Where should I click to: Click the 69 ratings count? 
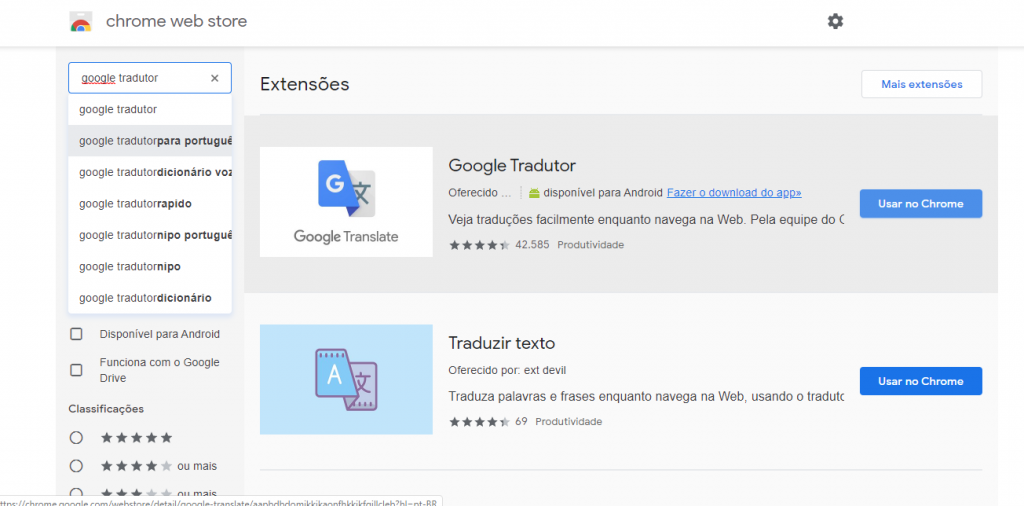pyautogui.click(x=521, y=422)
